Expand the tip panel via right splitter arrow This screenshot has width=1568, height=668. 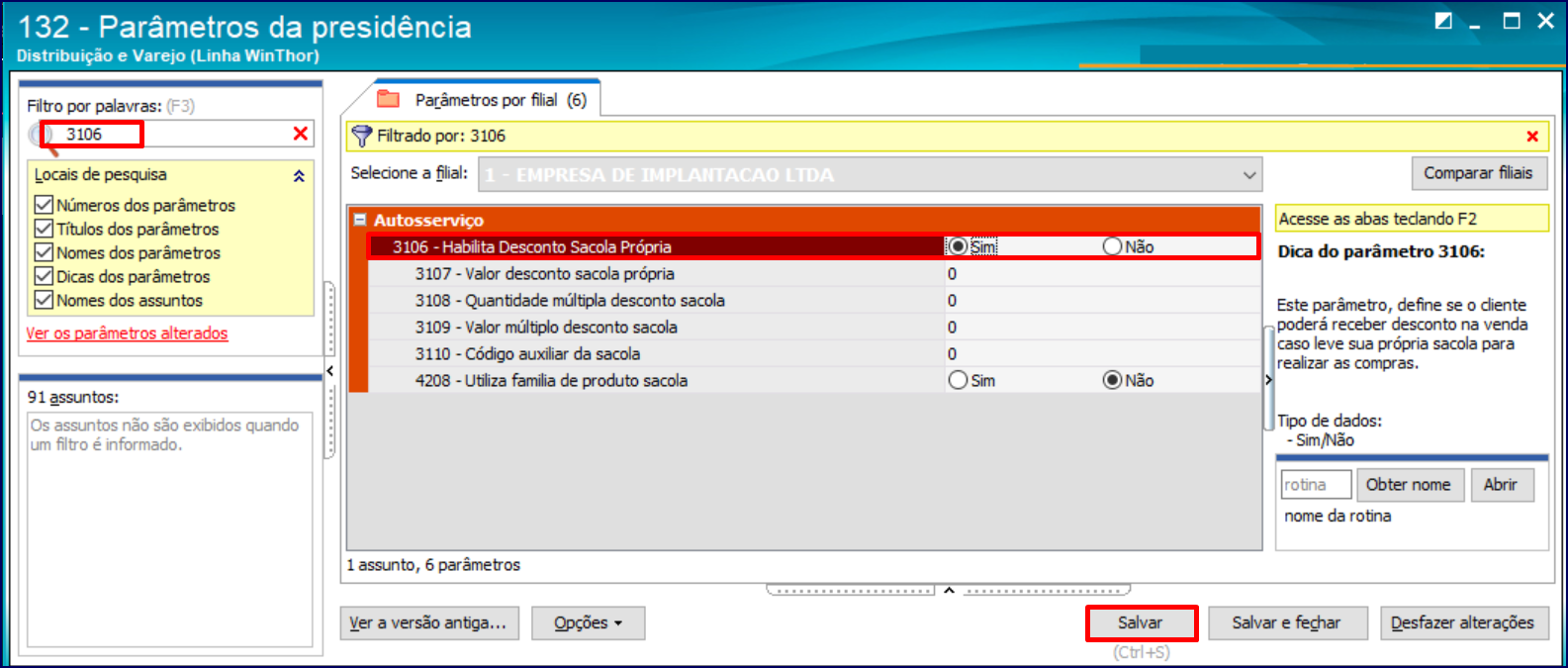(x=1269, y=380)
